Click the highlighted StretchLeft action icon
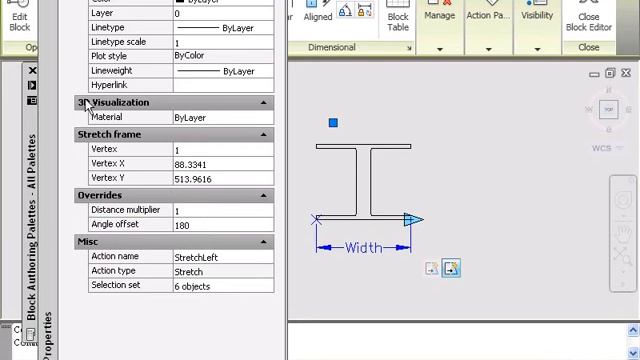Image resolution: width=640 pixels, height=360 pixels. tap(451, 268)
